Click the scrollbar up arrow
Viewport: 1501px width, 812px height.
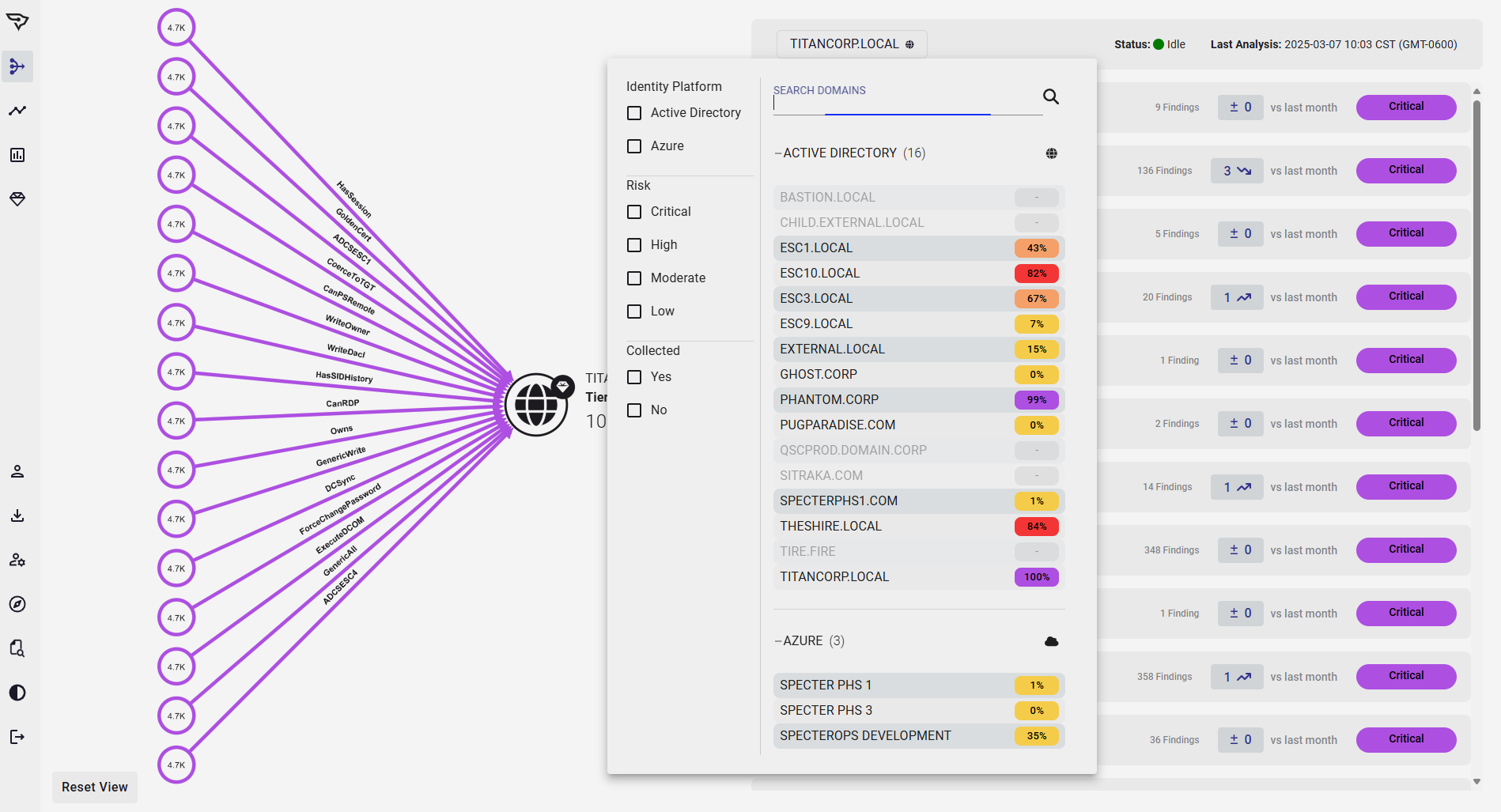[x=1476, y=91]
